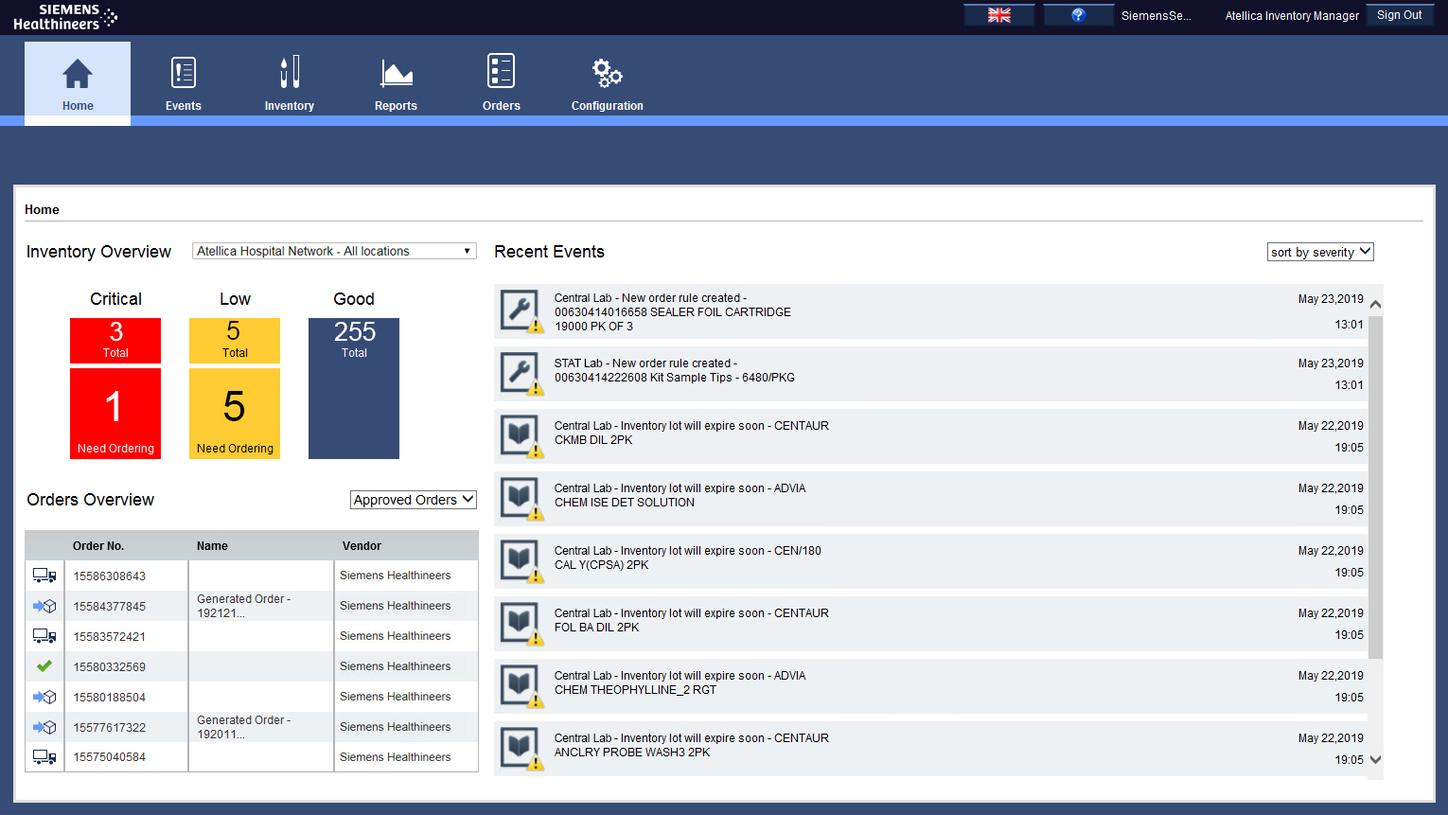Open the Atellica Hospital Network locations dropdown
Screen dimensions: 1448x815
(x=333, y=251)
